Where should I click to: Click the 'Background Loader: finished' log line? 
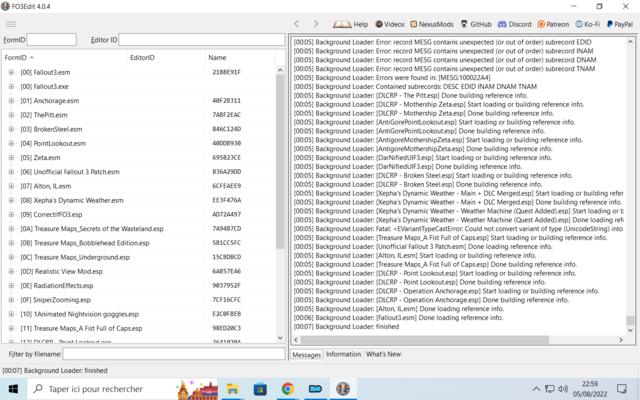tap(346, 327)
